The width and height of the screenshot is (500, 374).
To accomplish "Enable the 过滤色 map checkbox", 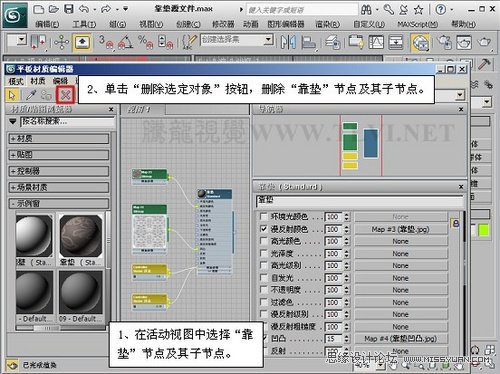I will pyautogui.click(x=263, y=302).
